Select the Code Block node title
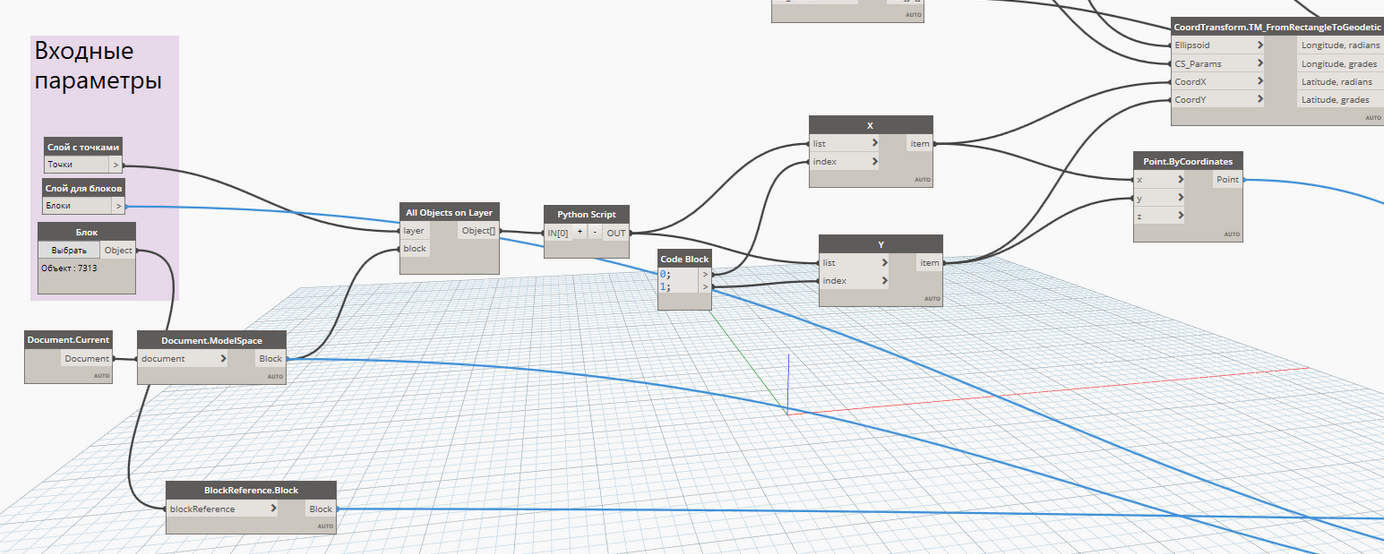 click(684, 259)
